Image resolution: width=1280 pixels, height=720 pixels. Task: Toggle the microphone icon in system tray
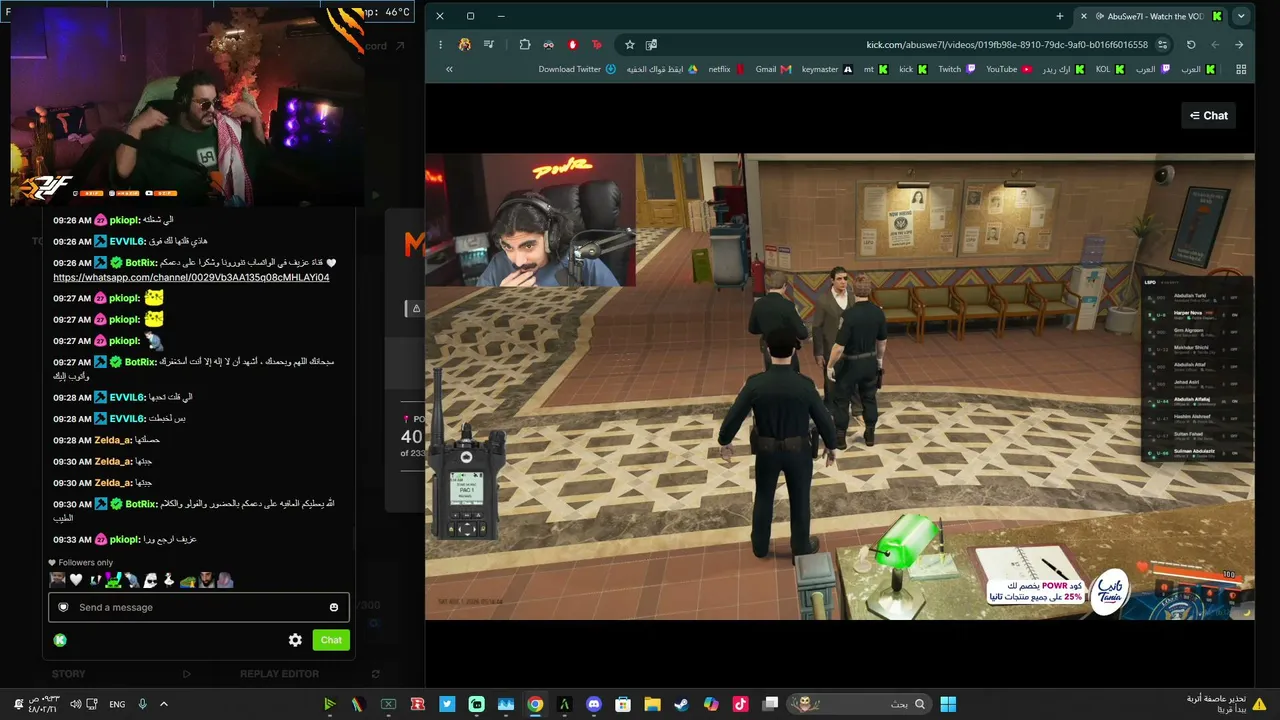tap(143, 704)
